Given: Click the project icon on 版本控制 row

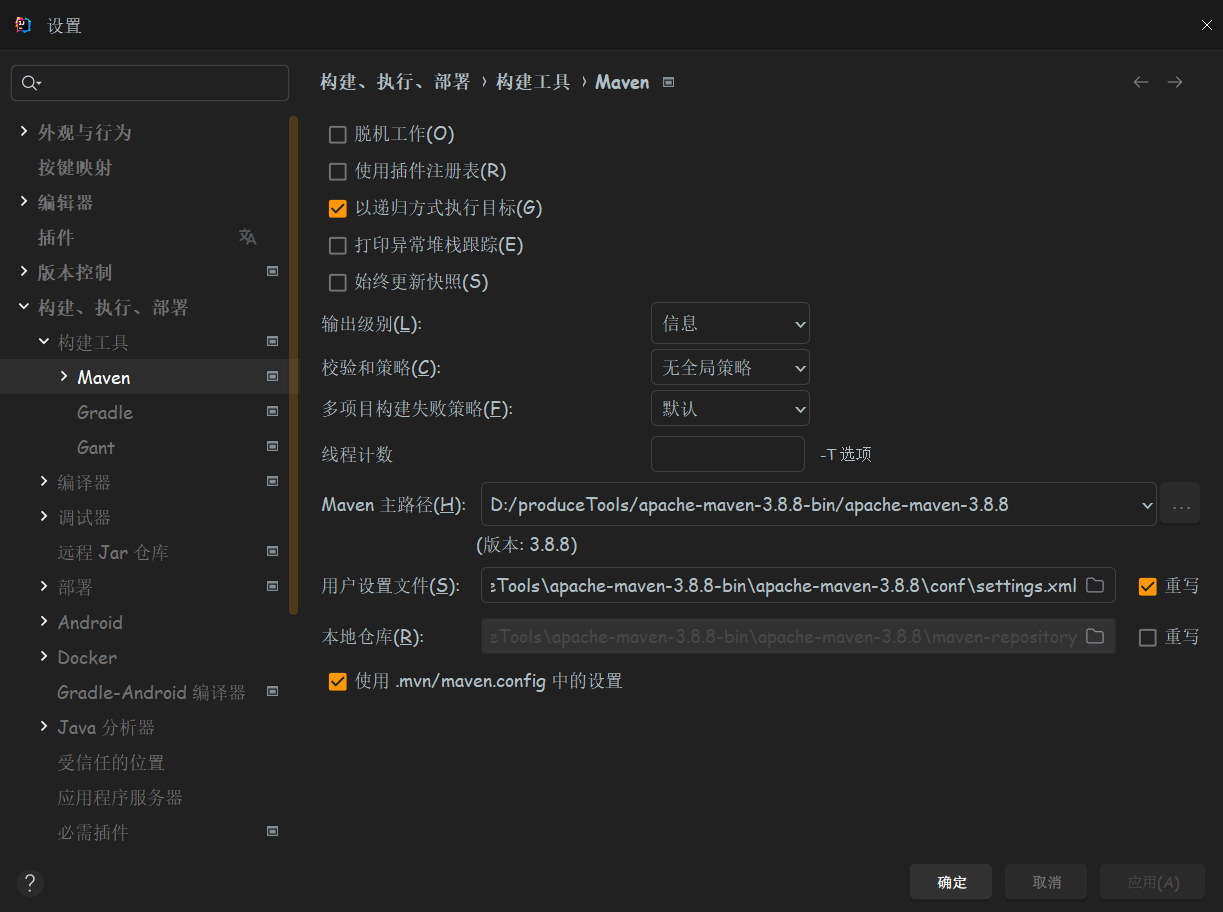Looking at the screenshot, I should pos(272,271).
